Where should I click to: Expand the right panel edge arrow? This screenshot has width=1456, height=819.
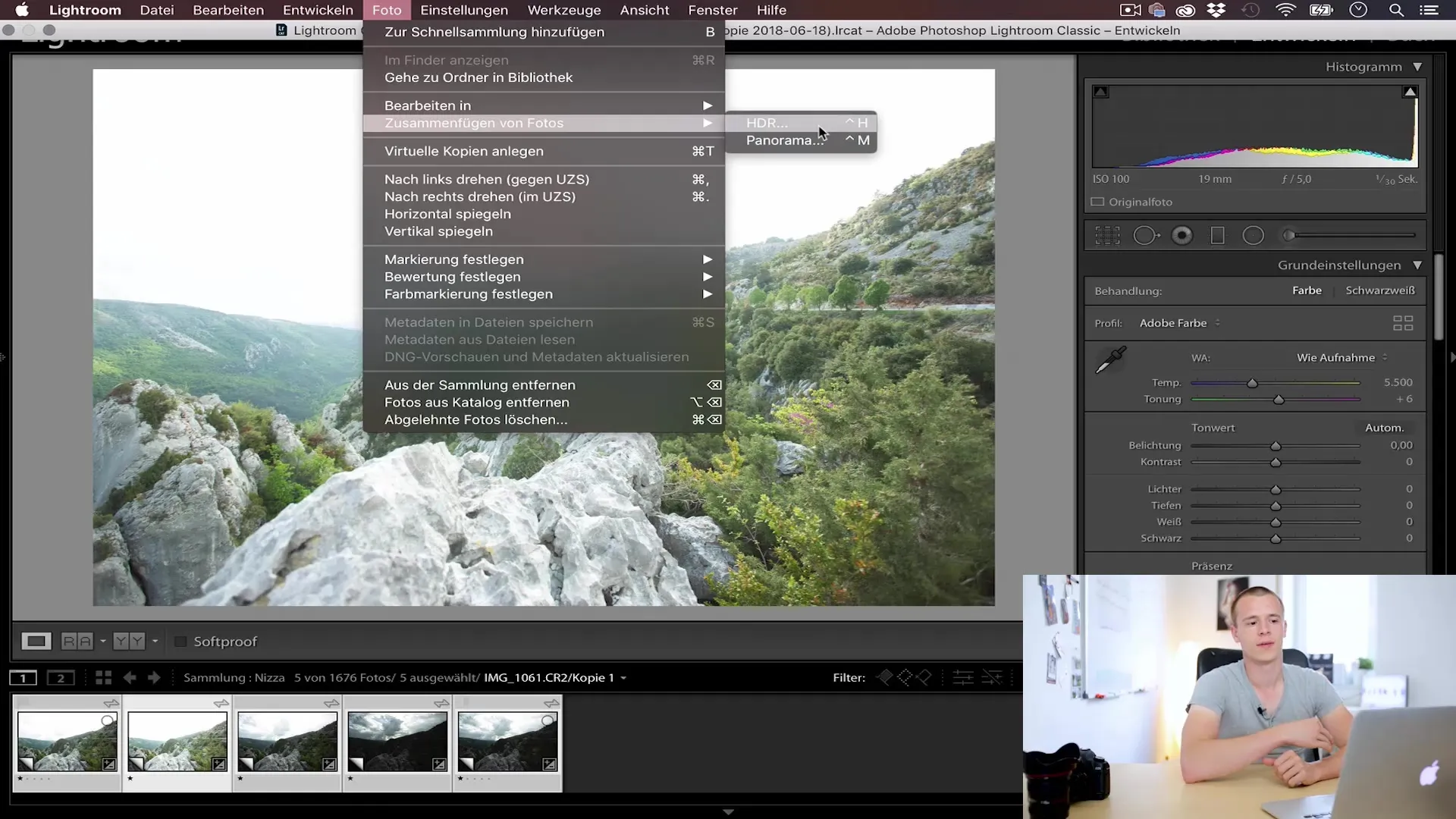(1452, 357)
